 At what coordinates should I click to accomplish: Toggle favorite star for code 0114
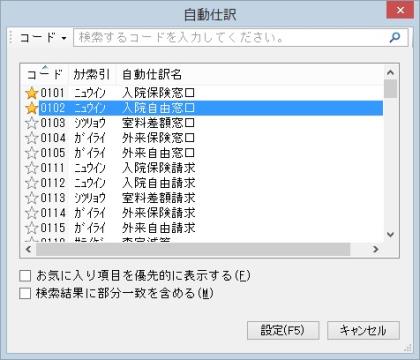point(32,213)
